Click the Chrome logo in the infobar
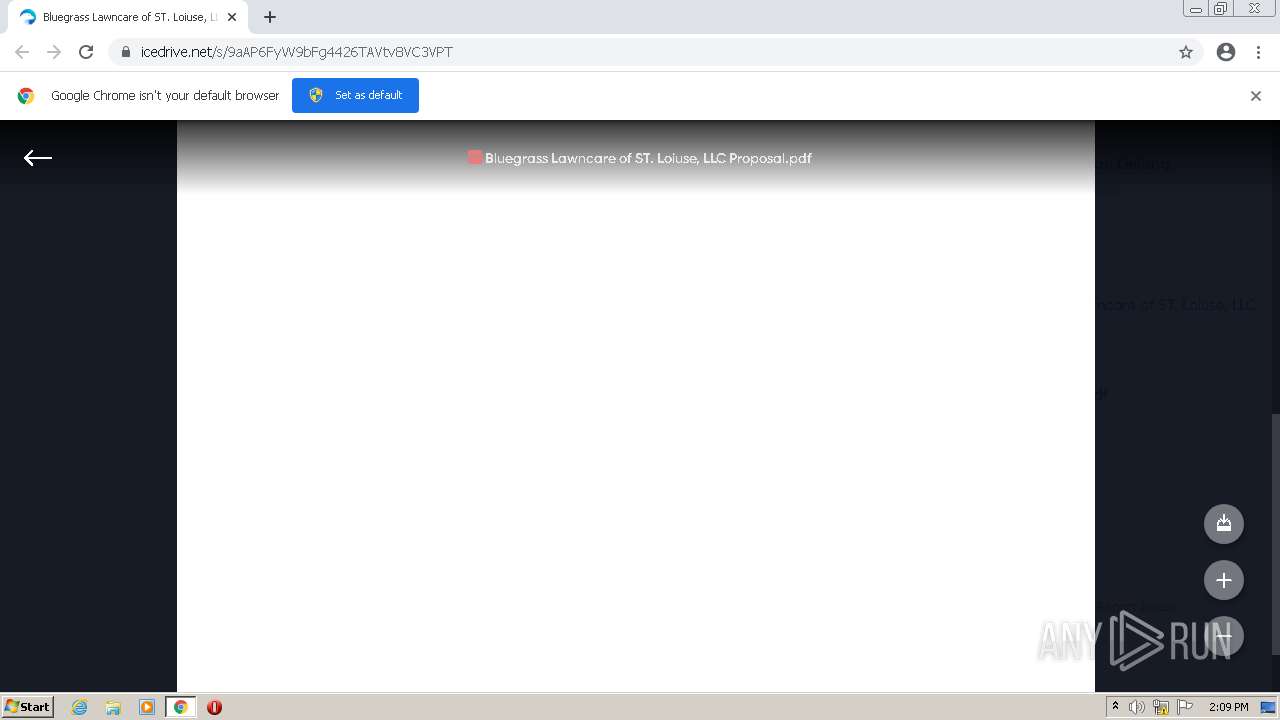Viewport: 1280px width, 720px height. (26, 96)
